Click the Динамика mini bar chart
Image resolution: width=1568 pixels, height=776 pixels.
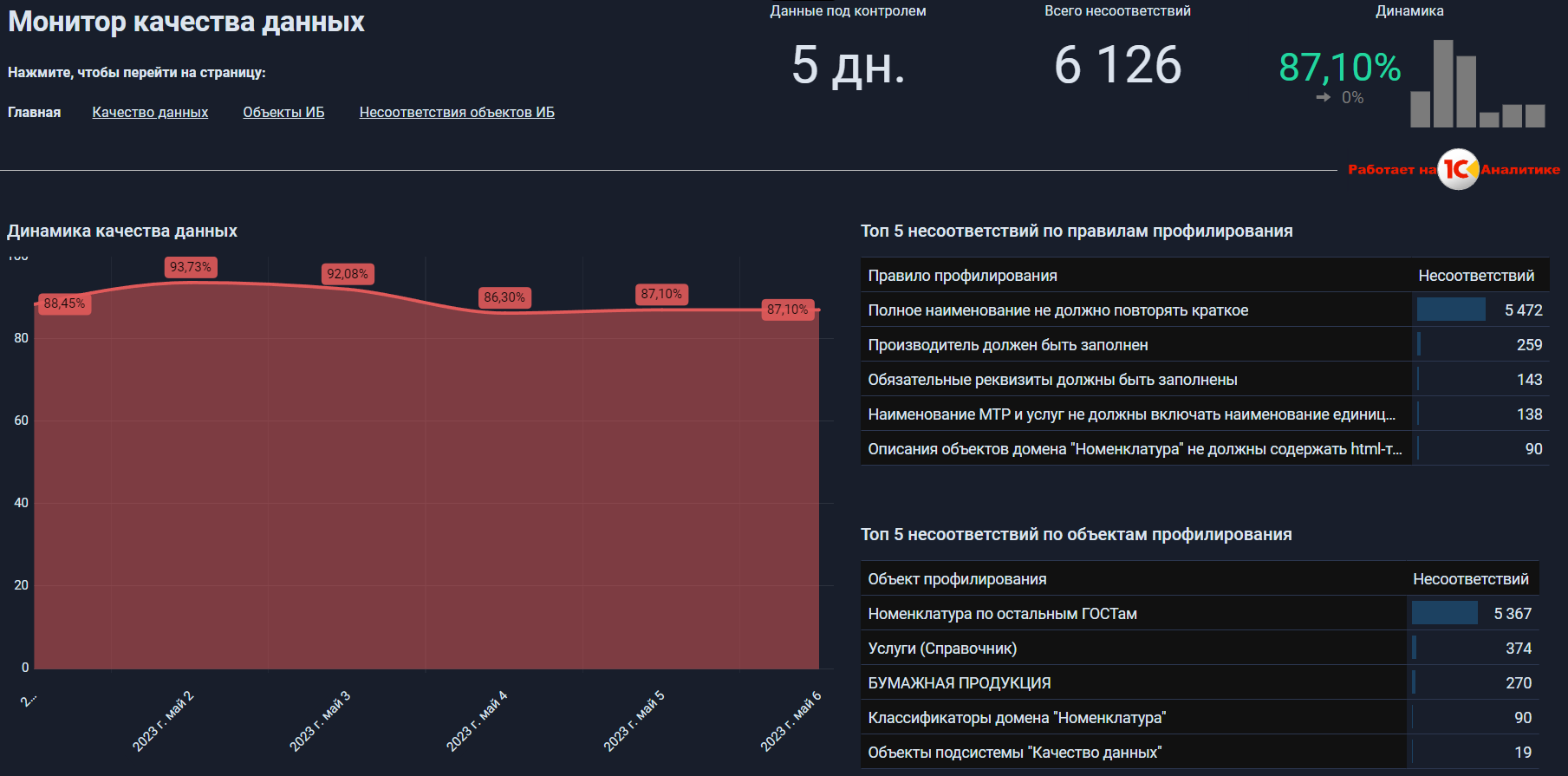[1478, 83]
